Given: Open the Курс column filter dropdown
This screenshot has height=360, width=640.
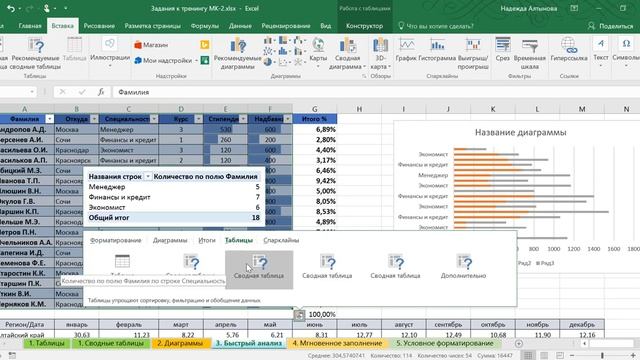Looking at the screenshot, I should [198, 119].
